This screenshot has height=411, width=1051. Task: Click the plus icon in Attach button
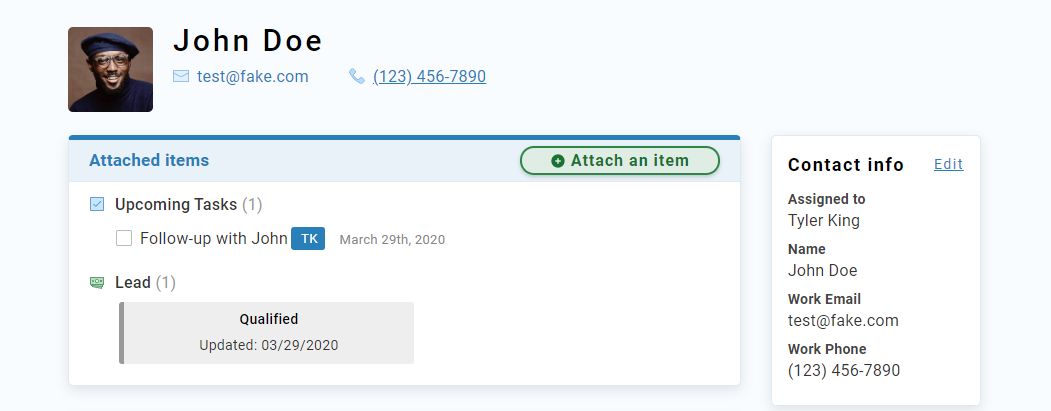[x=558, y=161]
